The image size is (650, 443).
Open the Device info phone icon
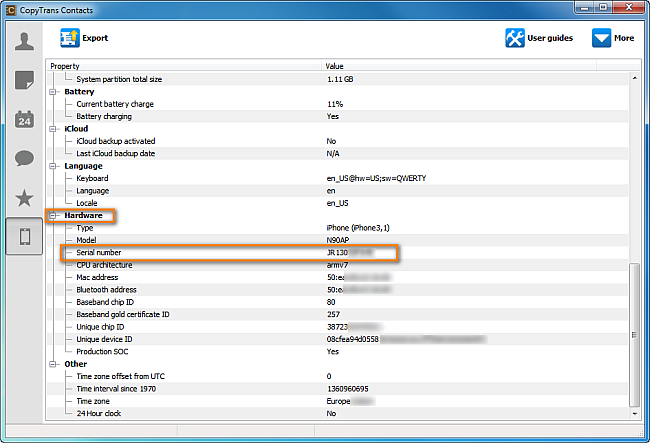click(24, 237)
